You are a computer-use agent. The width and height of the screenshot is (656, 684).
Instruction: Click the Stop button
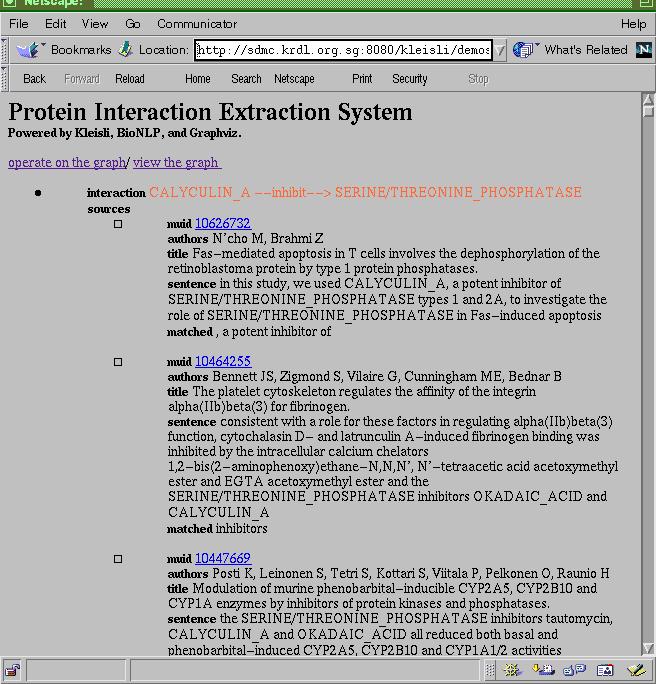click(x=478, y=79)
